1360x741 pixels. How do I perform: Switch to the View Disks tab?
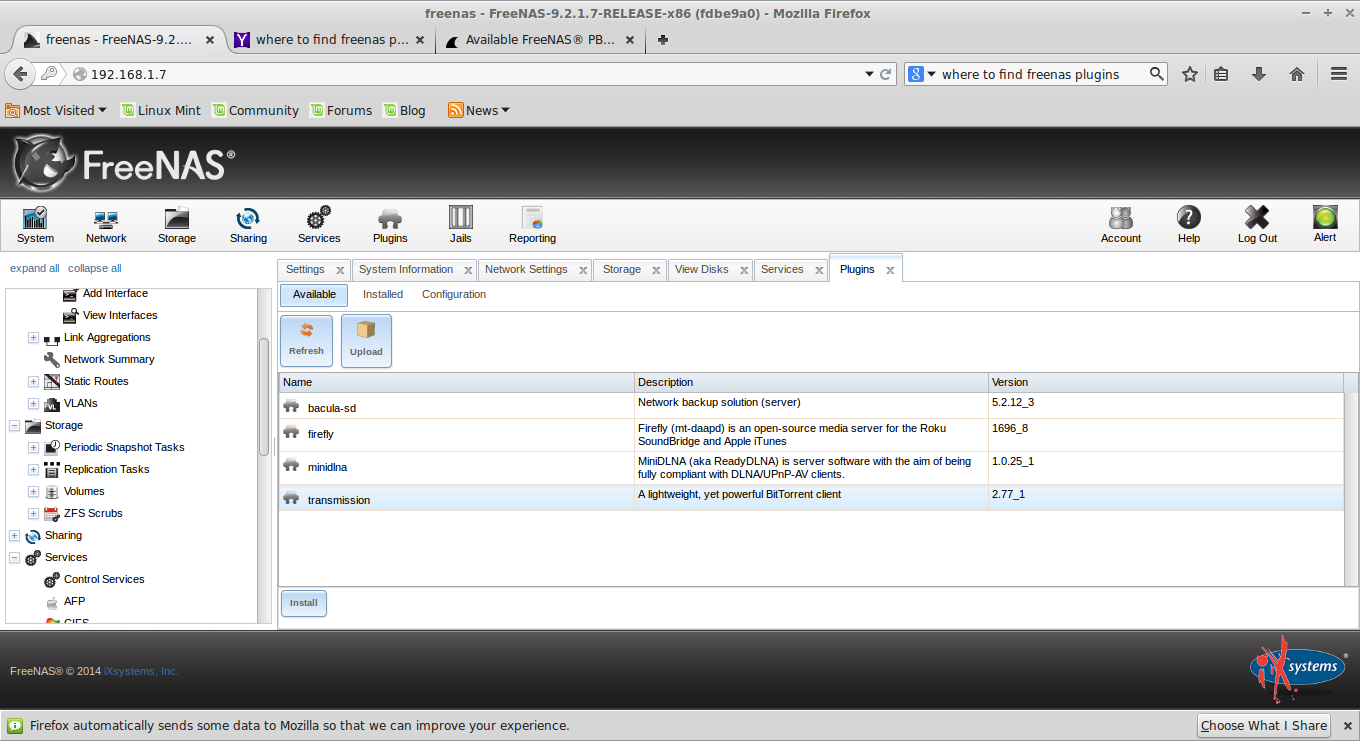click(702, 270)
